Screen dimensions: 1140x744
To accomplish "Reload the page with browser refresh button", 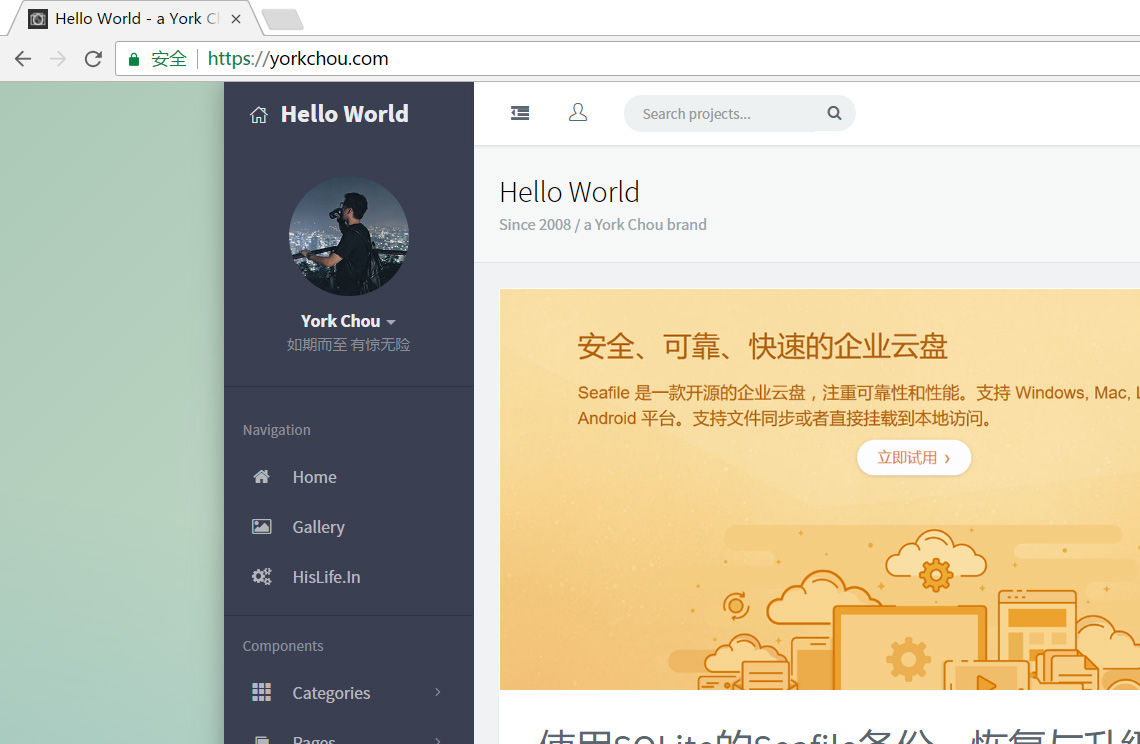I will pyautogui.click(x=93, y=59).
